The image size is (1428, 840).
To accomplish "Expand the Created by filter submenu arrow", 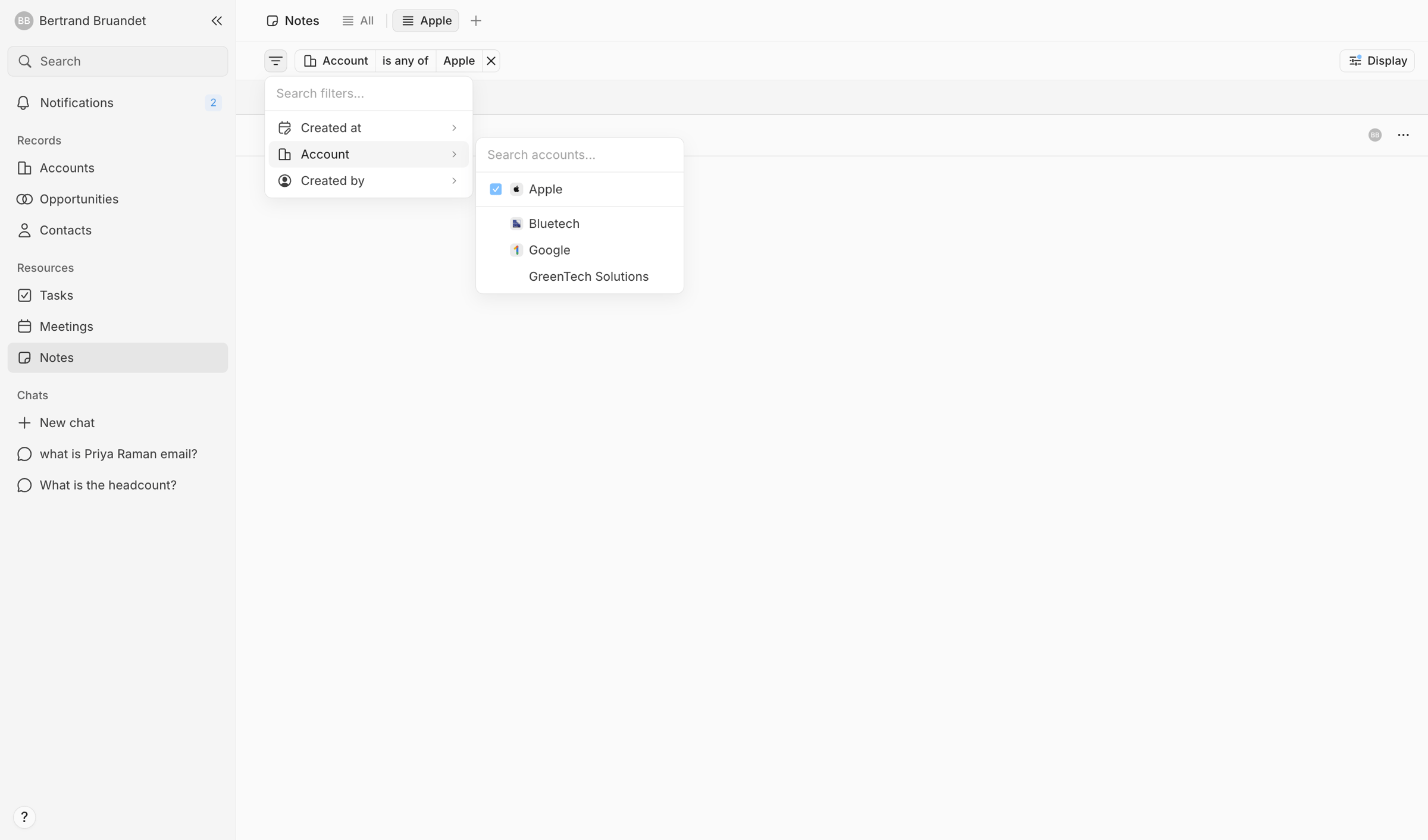I will (x=454, y=181).
